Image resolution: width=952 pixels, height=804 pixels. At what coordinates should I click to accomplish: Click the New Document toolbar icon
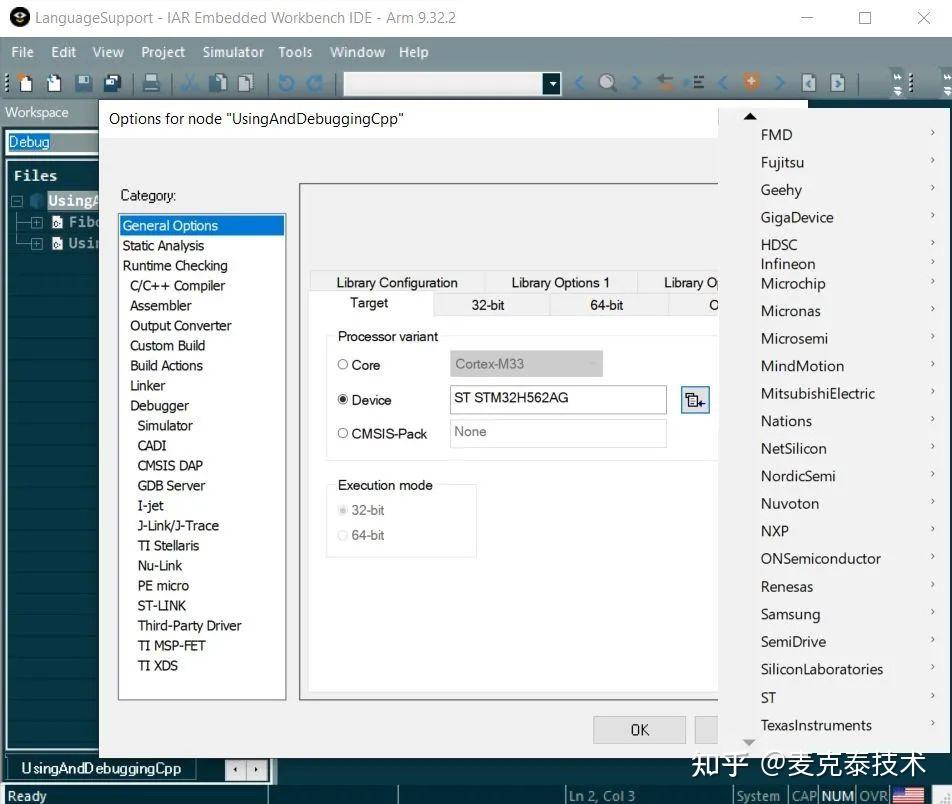(26, 83)
